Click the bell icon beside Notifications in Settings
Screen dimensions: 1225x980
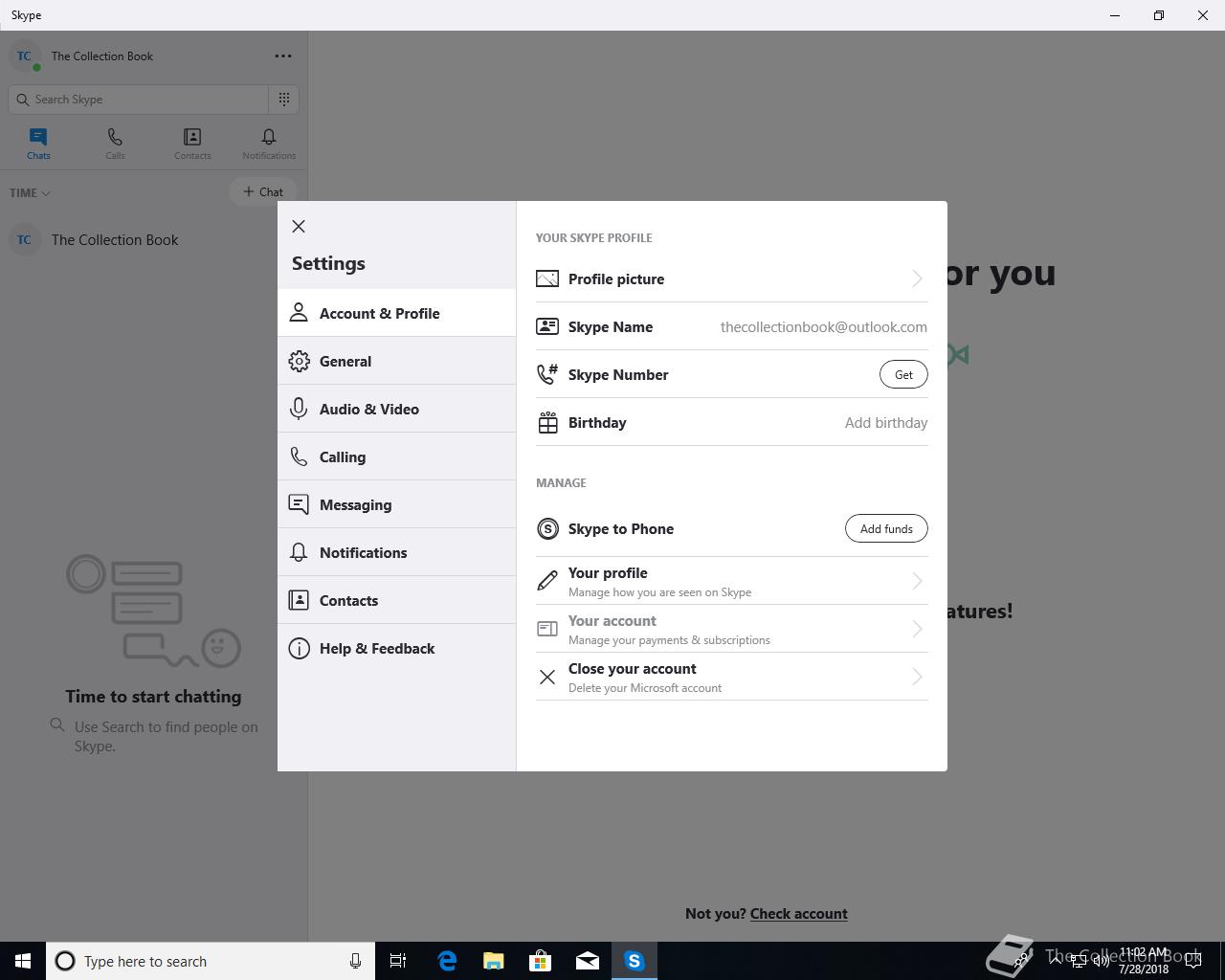coord(299,552)
